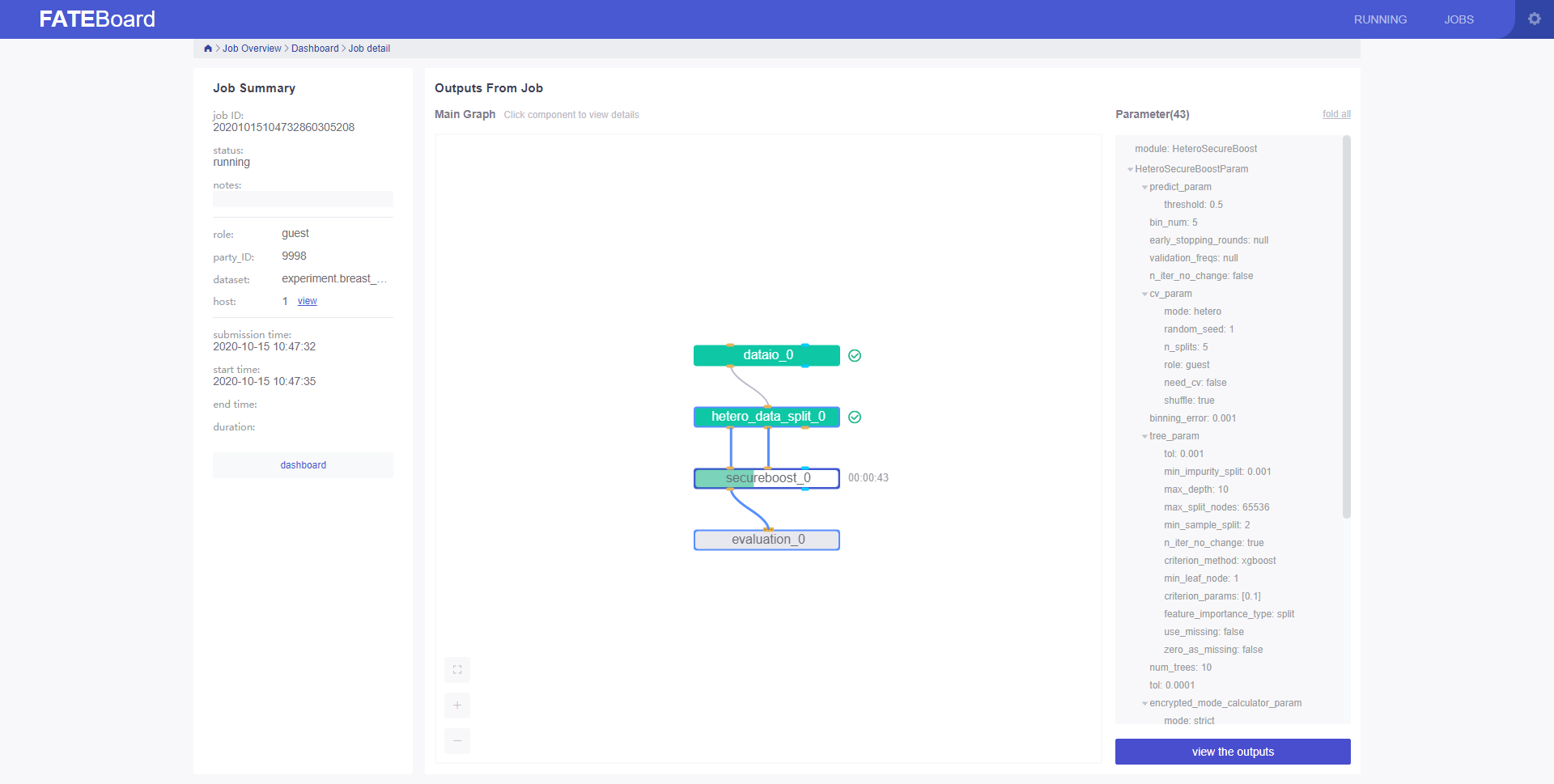Click submission time value 10:47:32
Screen dimensions: 1554x784
264,346
